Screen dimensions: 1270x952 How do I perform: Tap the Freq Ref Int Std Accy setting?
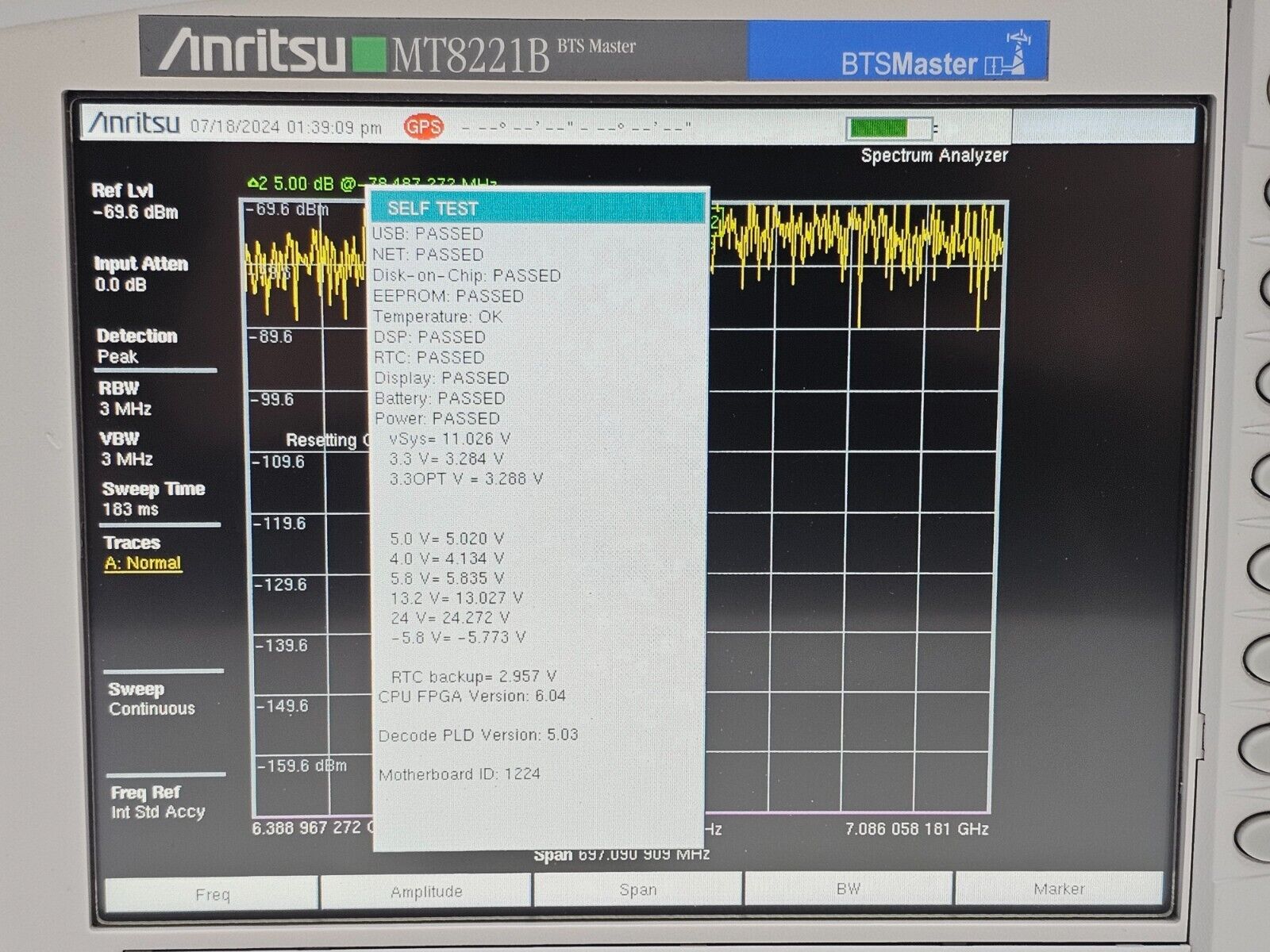tap(158, 802)
